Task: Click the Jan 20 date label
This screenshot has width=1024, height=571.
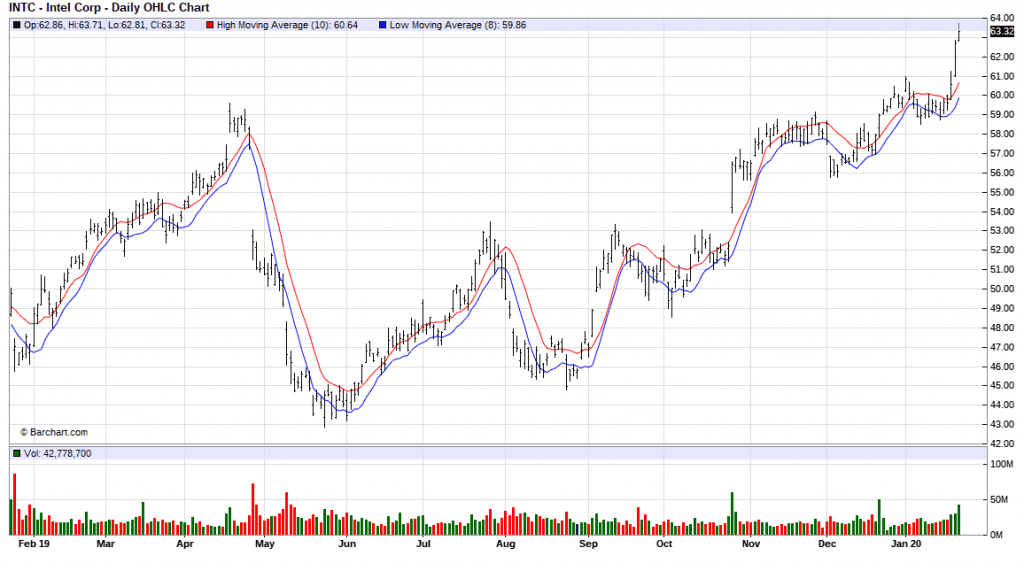Action: (x=905, y=545)
